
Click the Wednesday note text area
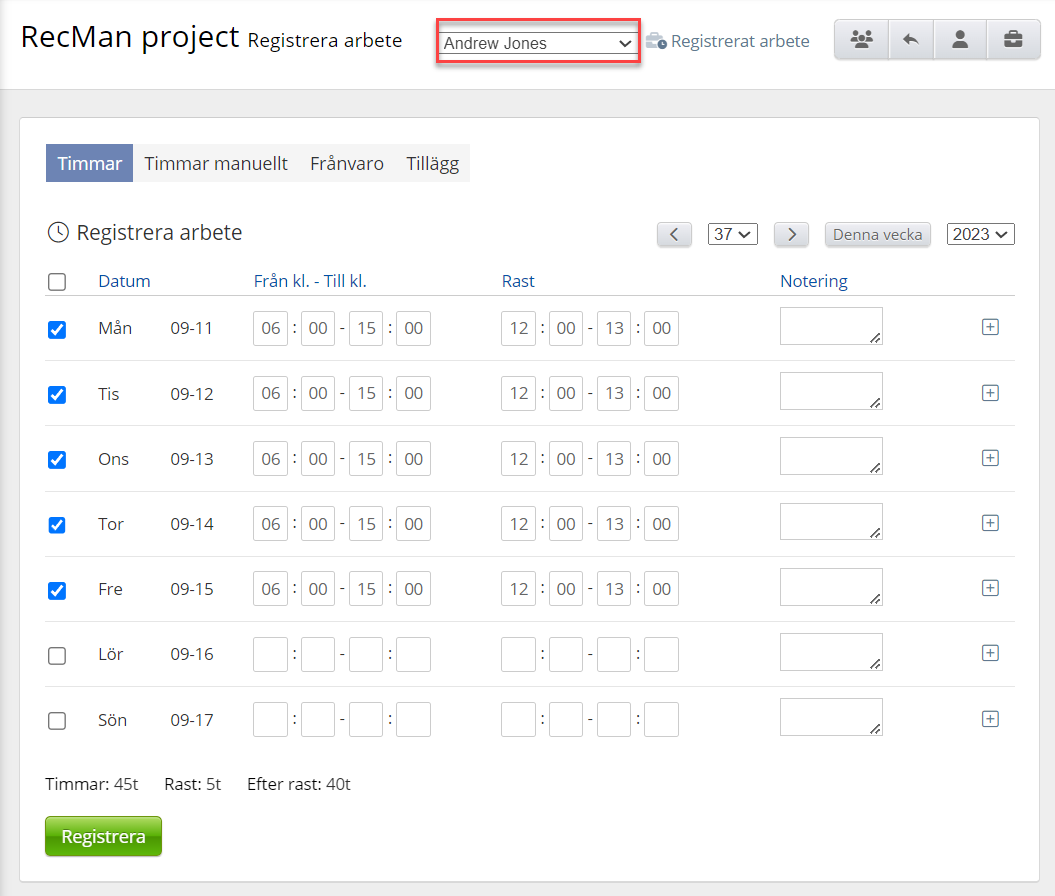click(830, 456)
